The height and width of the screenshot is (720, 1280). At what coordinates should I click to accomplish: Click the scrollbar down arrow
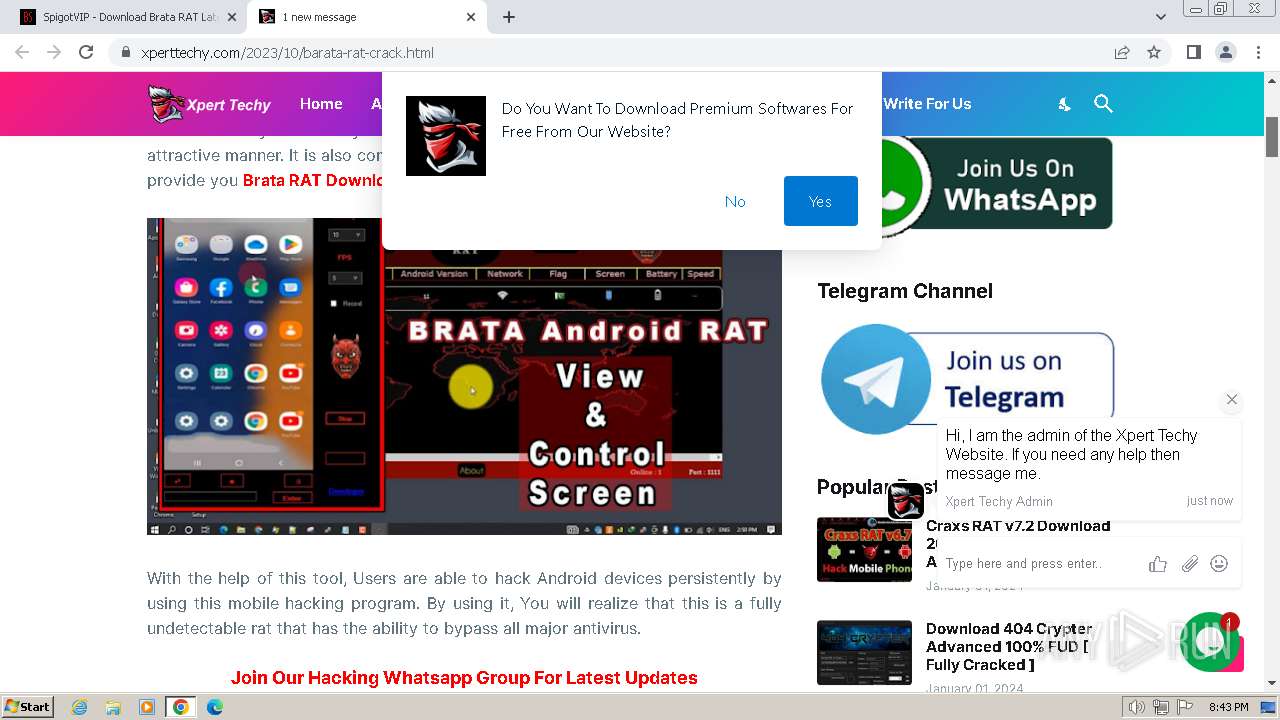(1272, 683)
